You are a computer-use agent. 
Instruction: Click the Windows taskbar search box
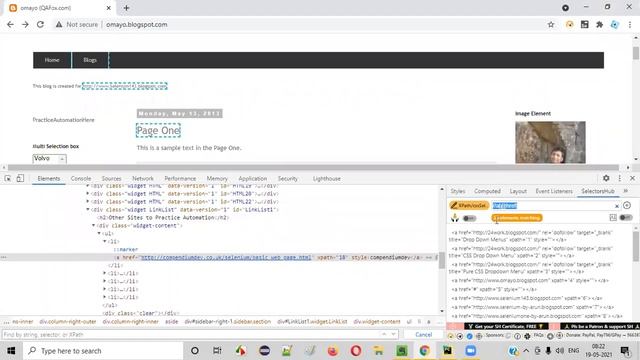tap(103, 351)
